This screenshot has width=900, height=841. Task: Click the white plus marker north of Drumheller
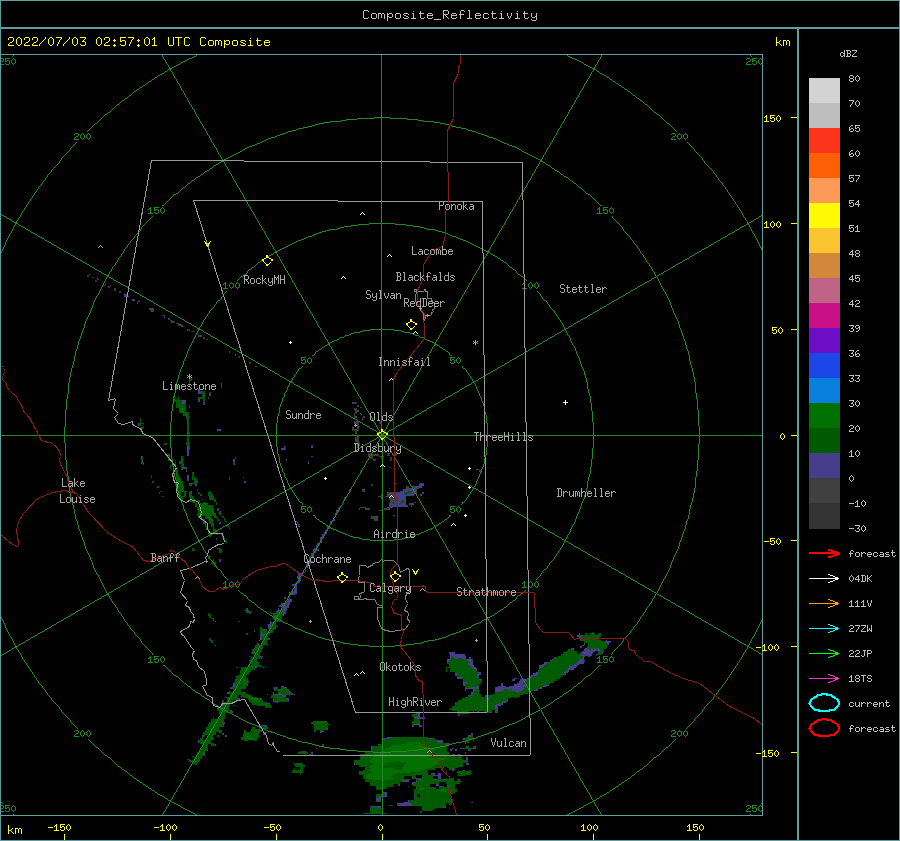[x=565, y=402]
